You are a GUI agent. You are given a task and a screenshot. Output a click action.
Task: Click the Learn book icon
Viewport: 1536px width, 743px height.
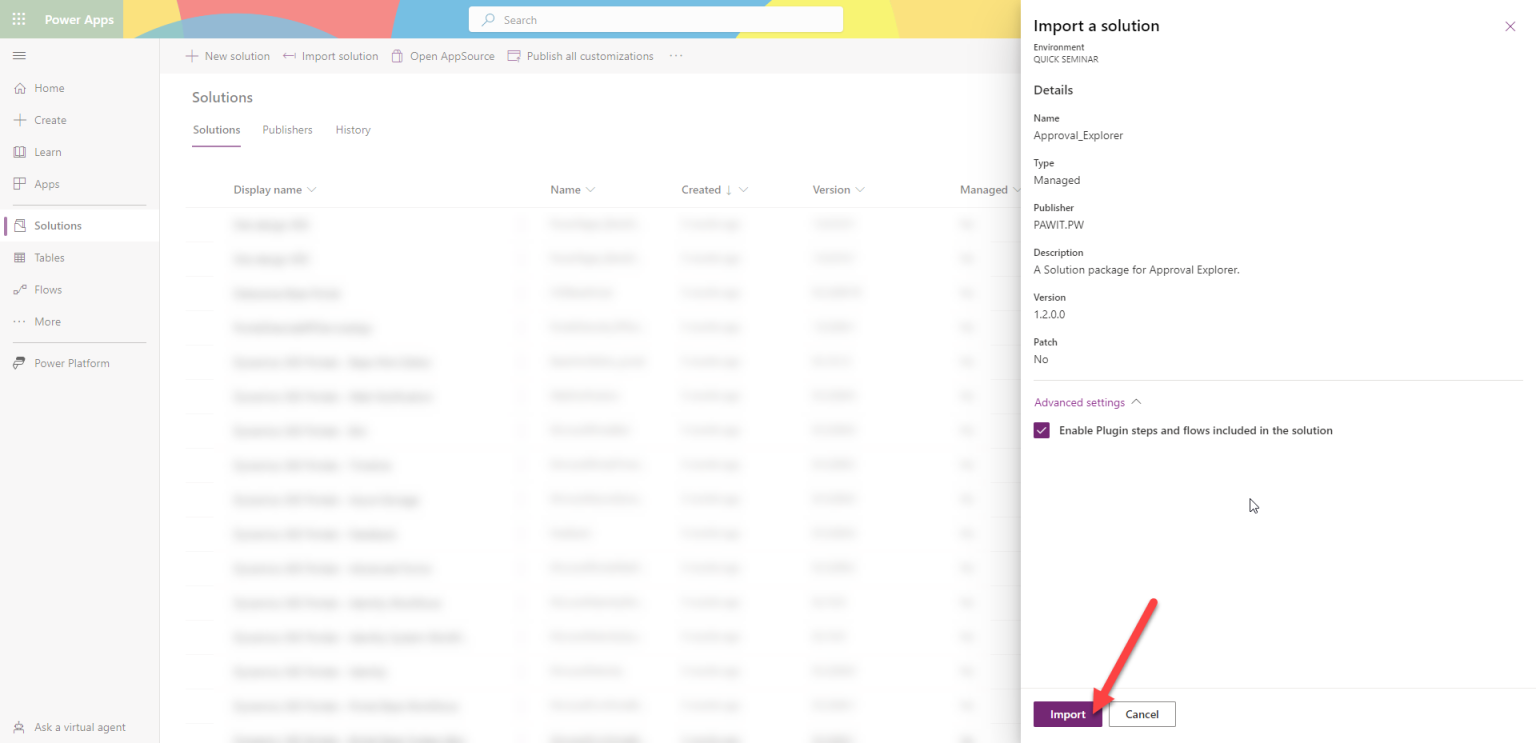pyautogui.click(x=19, y=152)
